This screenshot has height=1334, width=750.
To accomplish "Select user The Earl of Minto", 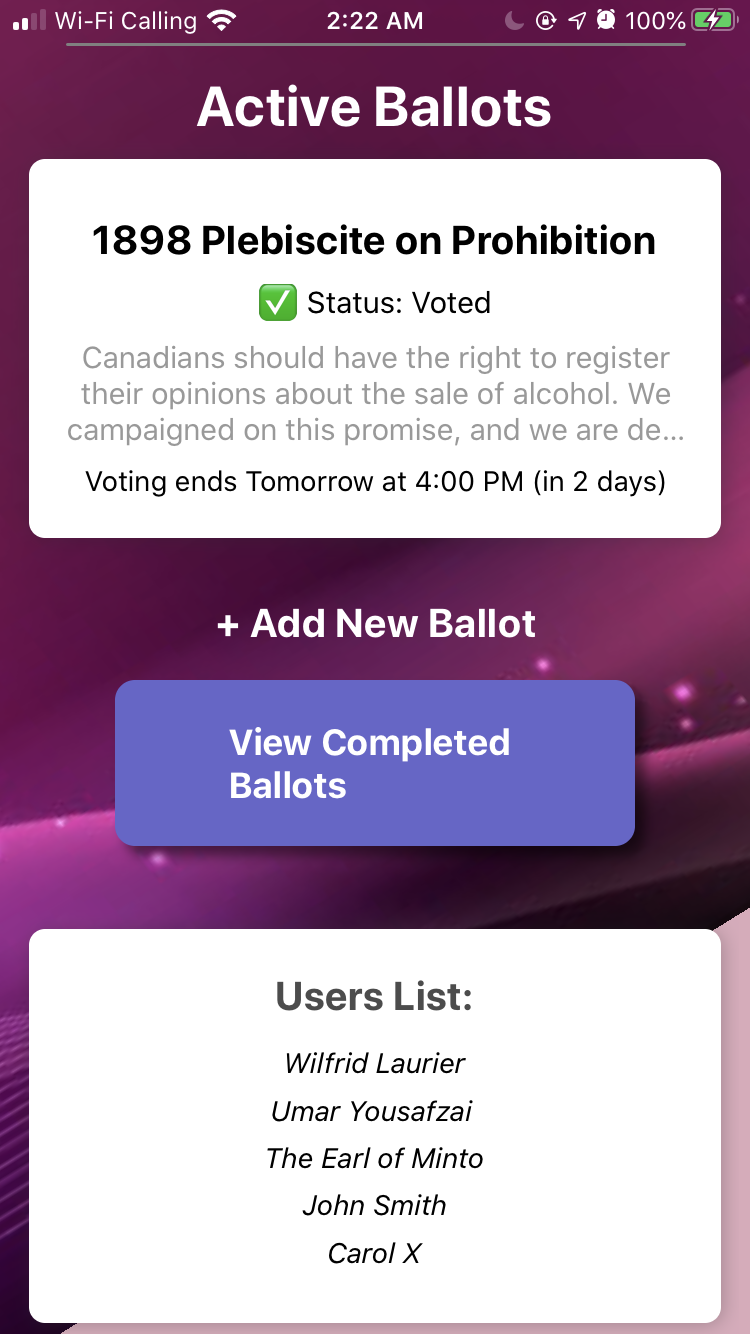I will [x=374, y=1158].
